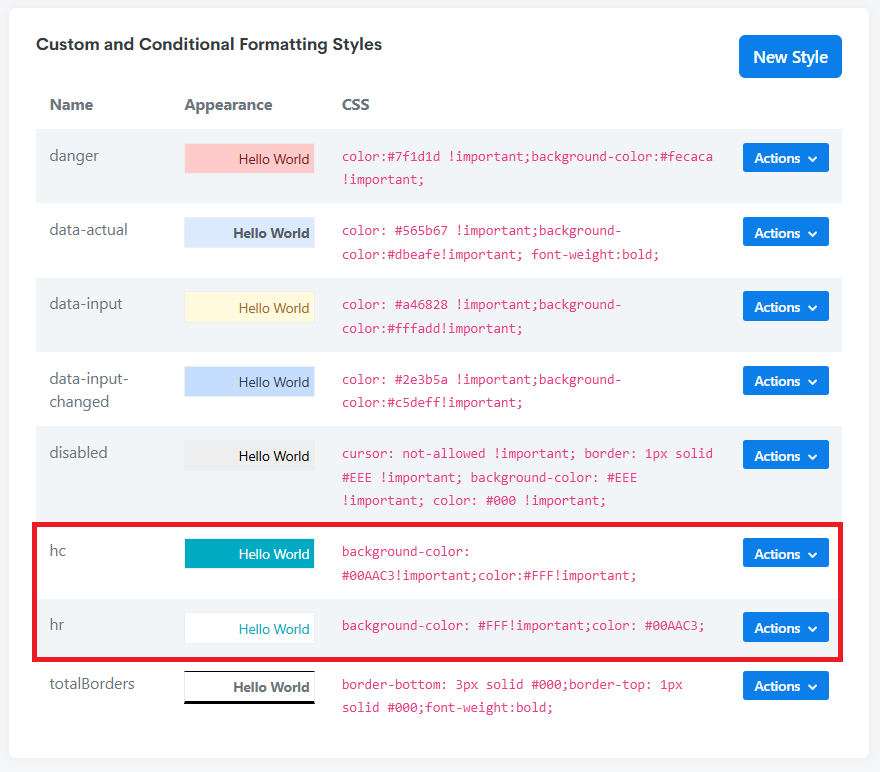Click the data-input-changed Hello World preview
This screenshot has height=772, width=880.
[x=249, y=382]
